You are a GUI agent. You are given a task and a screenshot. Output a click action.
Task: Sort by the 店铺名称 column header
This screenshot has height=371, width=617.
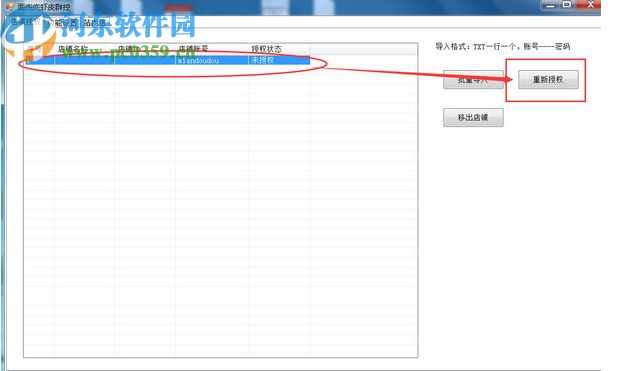[84, 49]
